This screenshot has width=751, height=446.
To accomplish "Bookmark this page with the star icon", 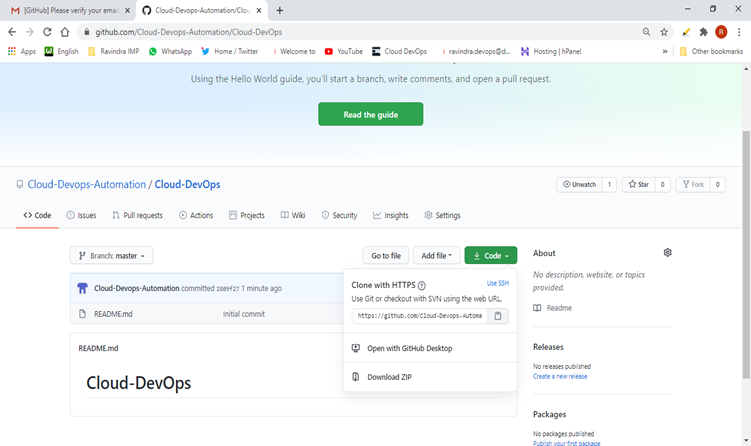I will point(664,32).
